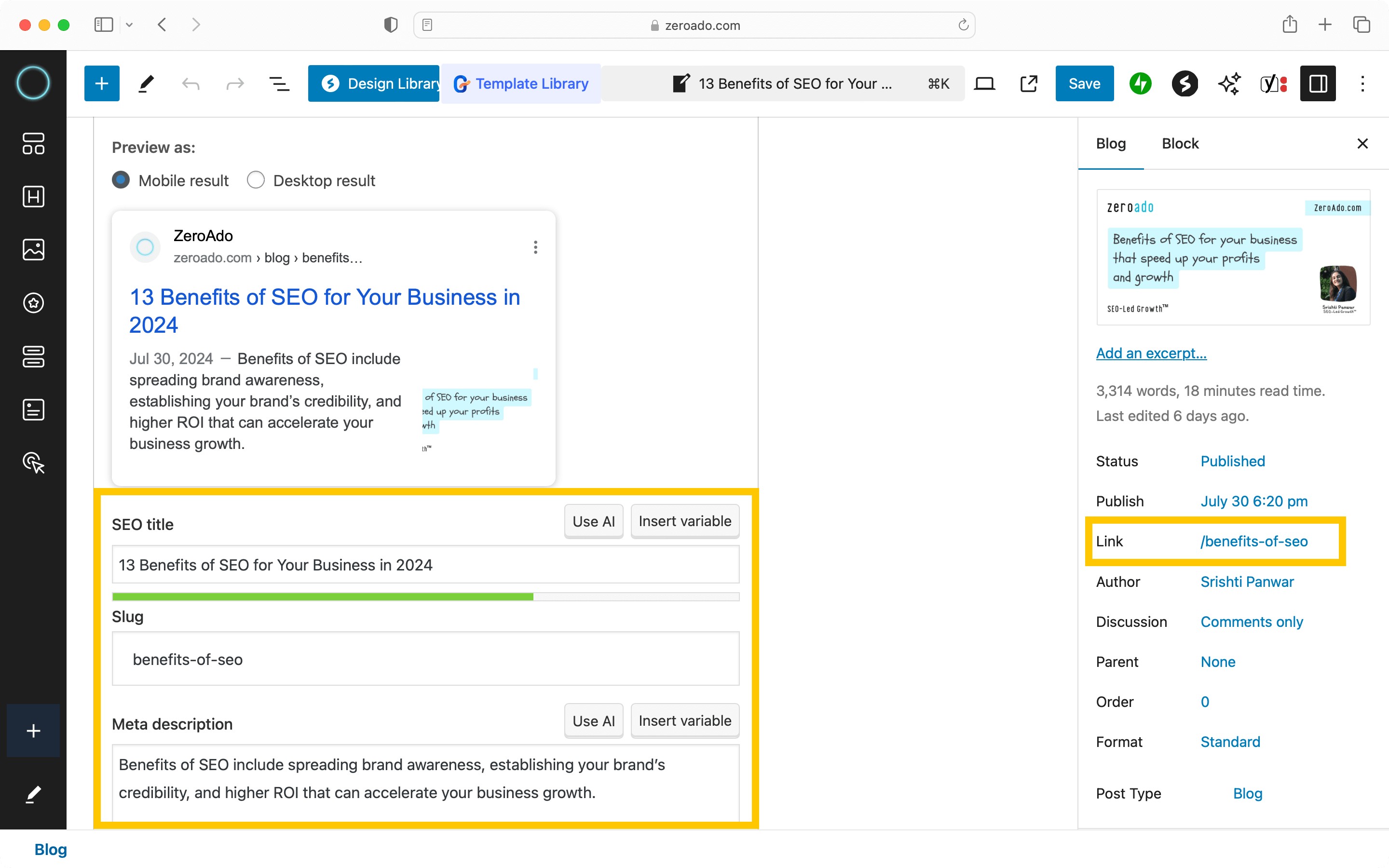Screen dimensions: 1389x868
Task: Click the ZeroAdo circle logo in sidebar
Action: 33,83
